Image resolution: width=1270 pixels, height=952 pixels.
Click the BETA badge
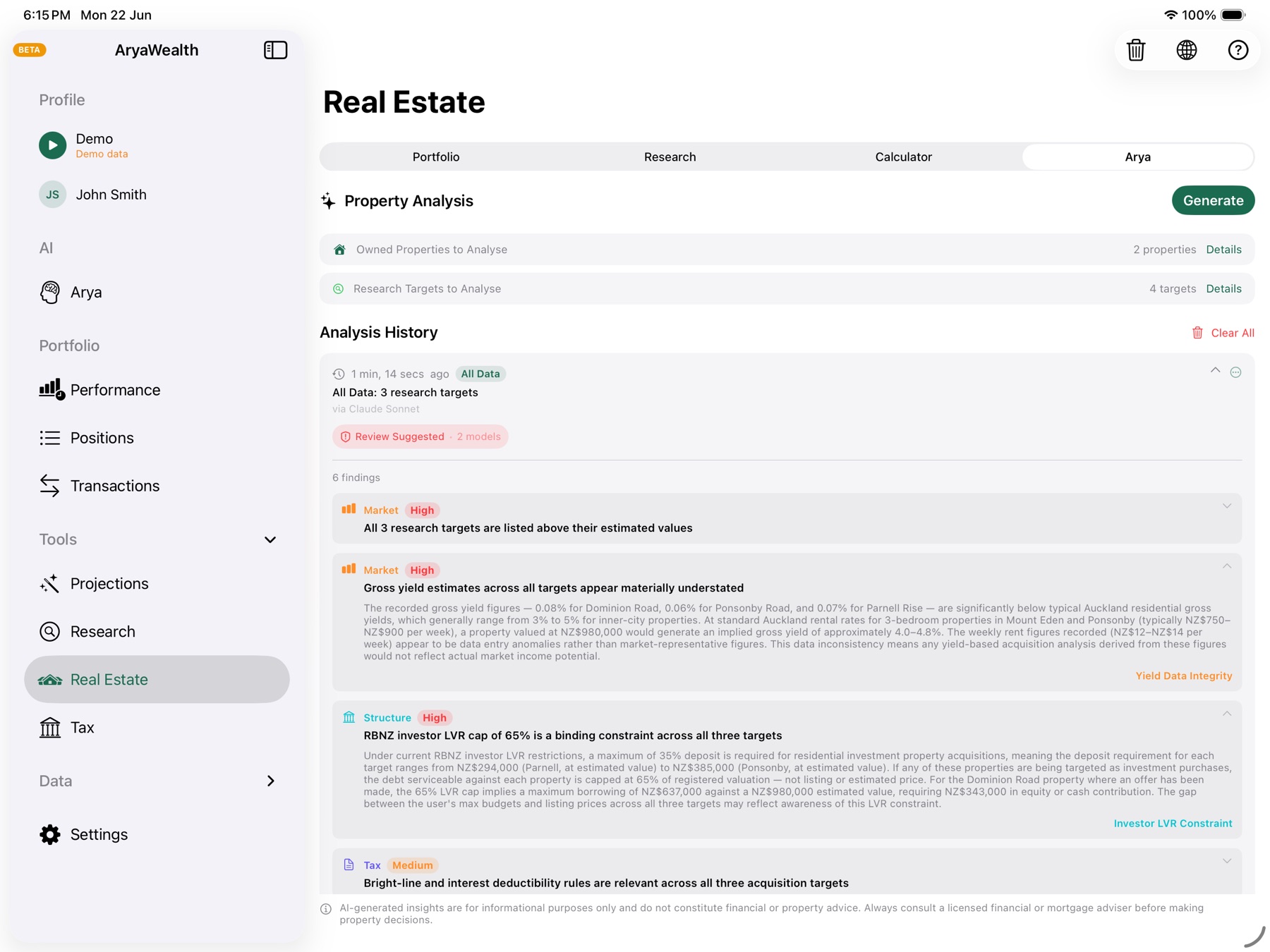30,50
